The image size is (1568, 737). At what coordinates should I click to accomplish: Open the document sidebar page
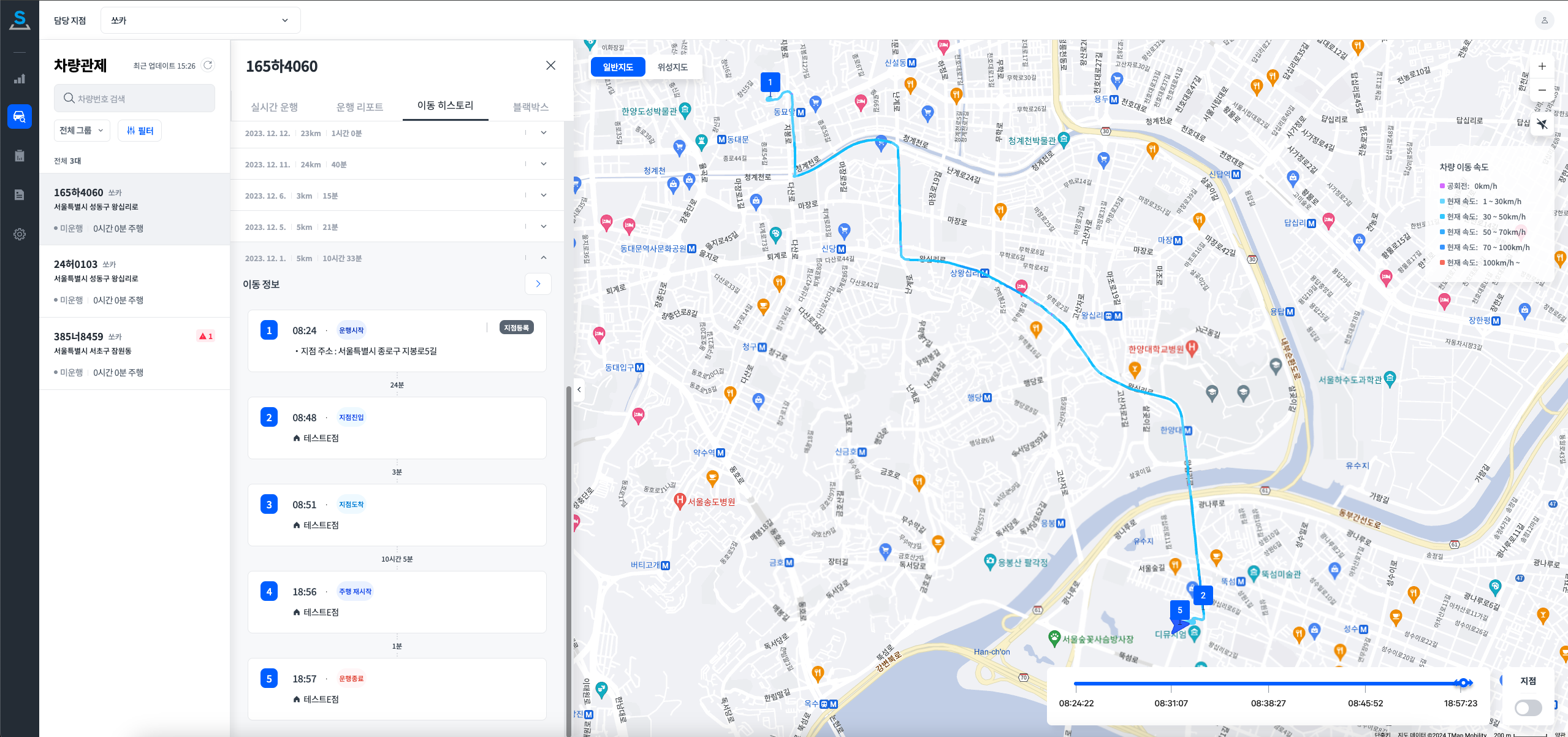[x=20, y=195]
